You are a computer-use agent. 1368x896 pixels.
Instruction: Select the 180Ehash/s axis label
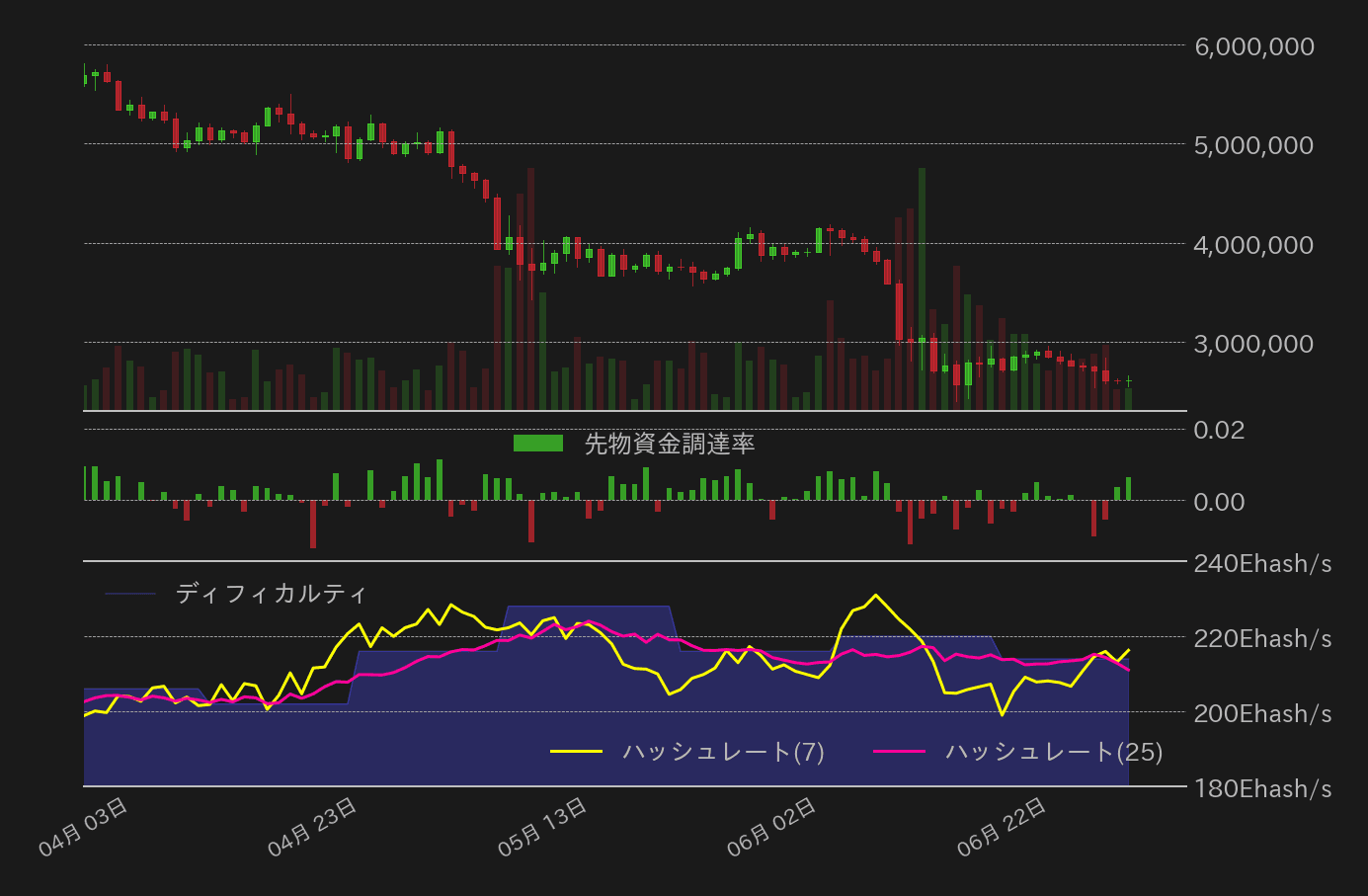(x=1261, y=789)
